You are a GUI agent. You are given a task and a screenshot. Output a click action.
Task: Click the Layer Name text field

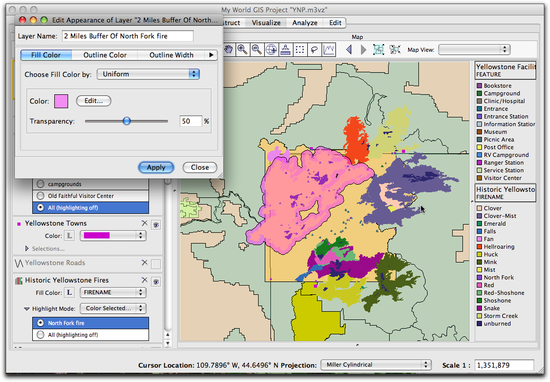click(128, 36)
